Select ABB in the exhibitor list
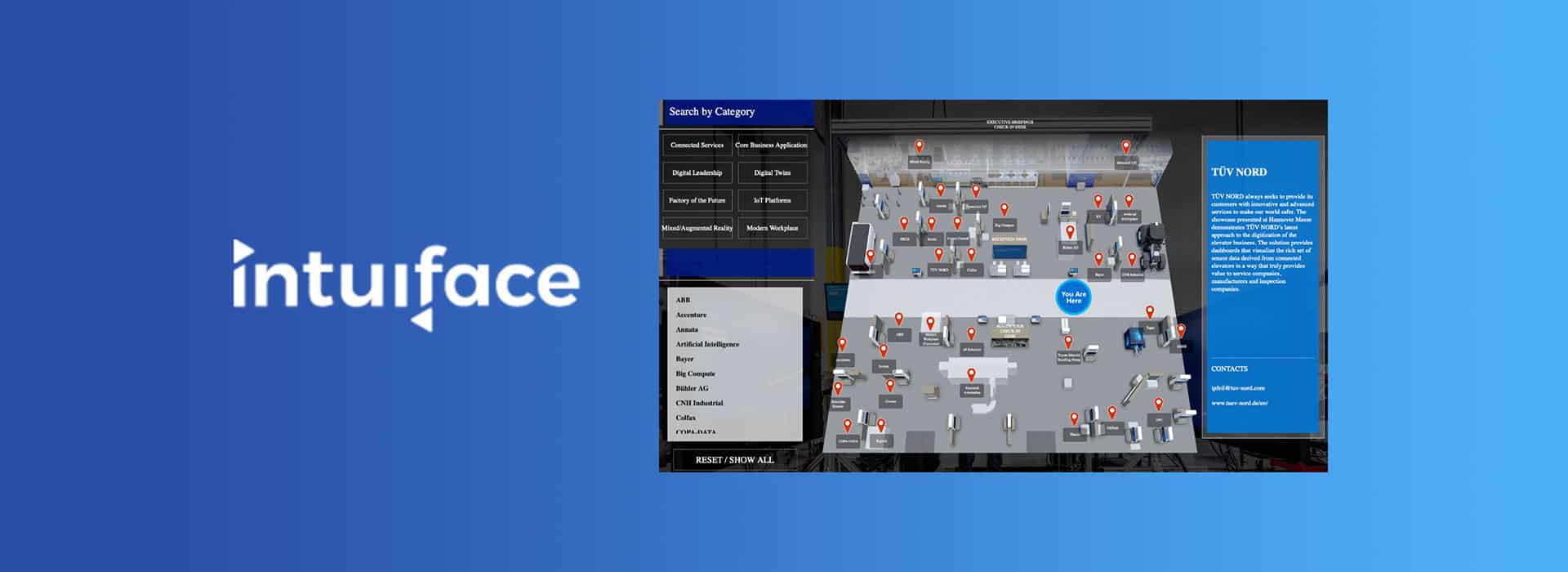Image resolution: width=1568 pixels, height=572 pixels. (x=683, y=300)
